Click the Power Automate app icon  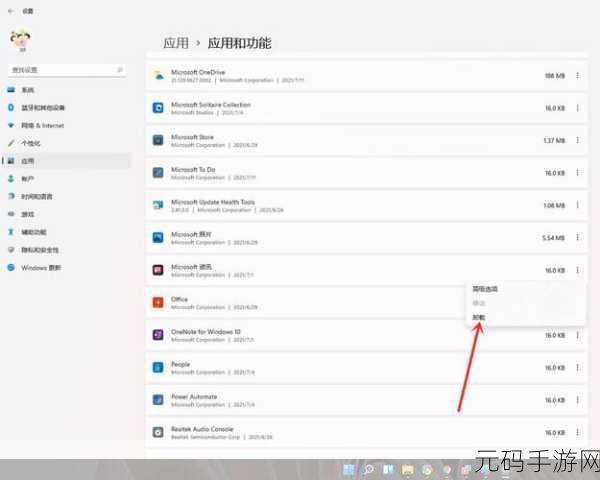pyautogui.click(x=158, y=400)
